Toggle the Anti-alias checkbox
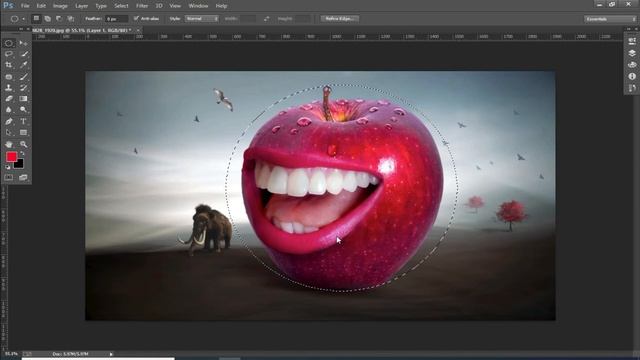Viewport: 640px width, 360px height. tap(136, 18)
